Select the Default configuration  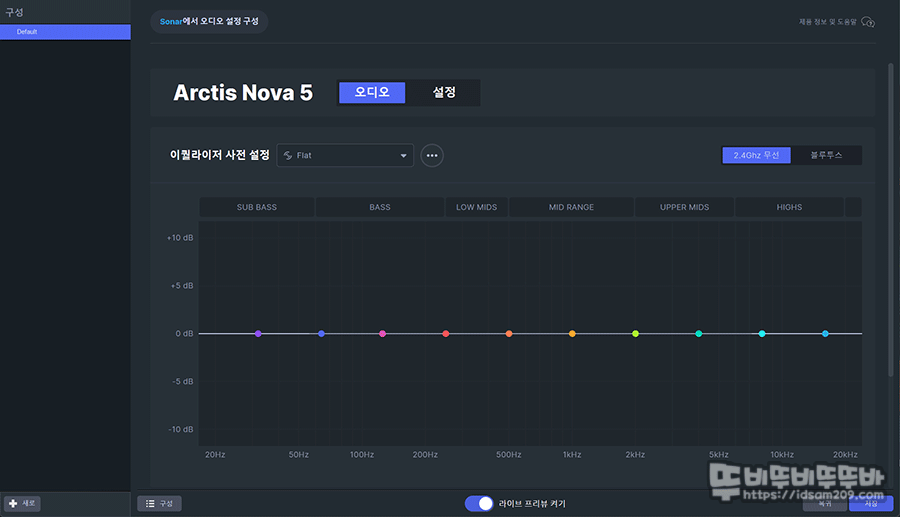coord(65,32)
